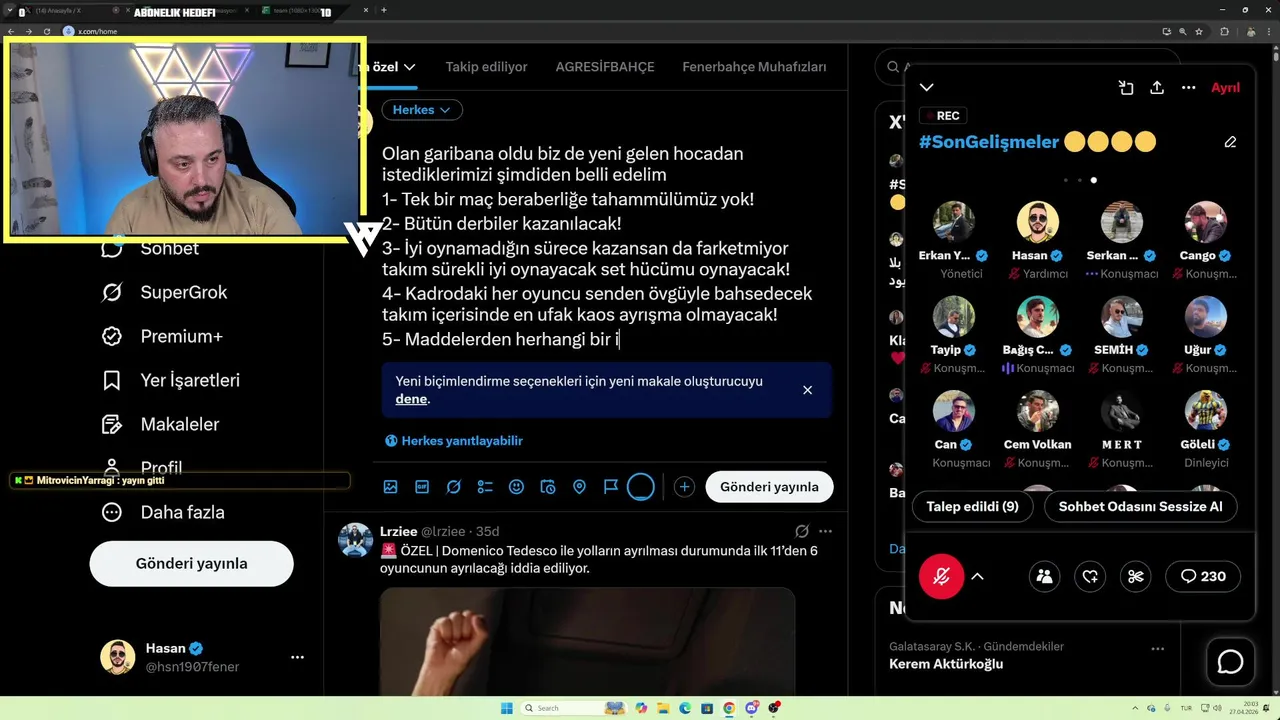Image resolution: width=1280 pixels, height=720 pixels.
Task: Go to Yer İşaretleri bookmarks
Action: [171, 380]
